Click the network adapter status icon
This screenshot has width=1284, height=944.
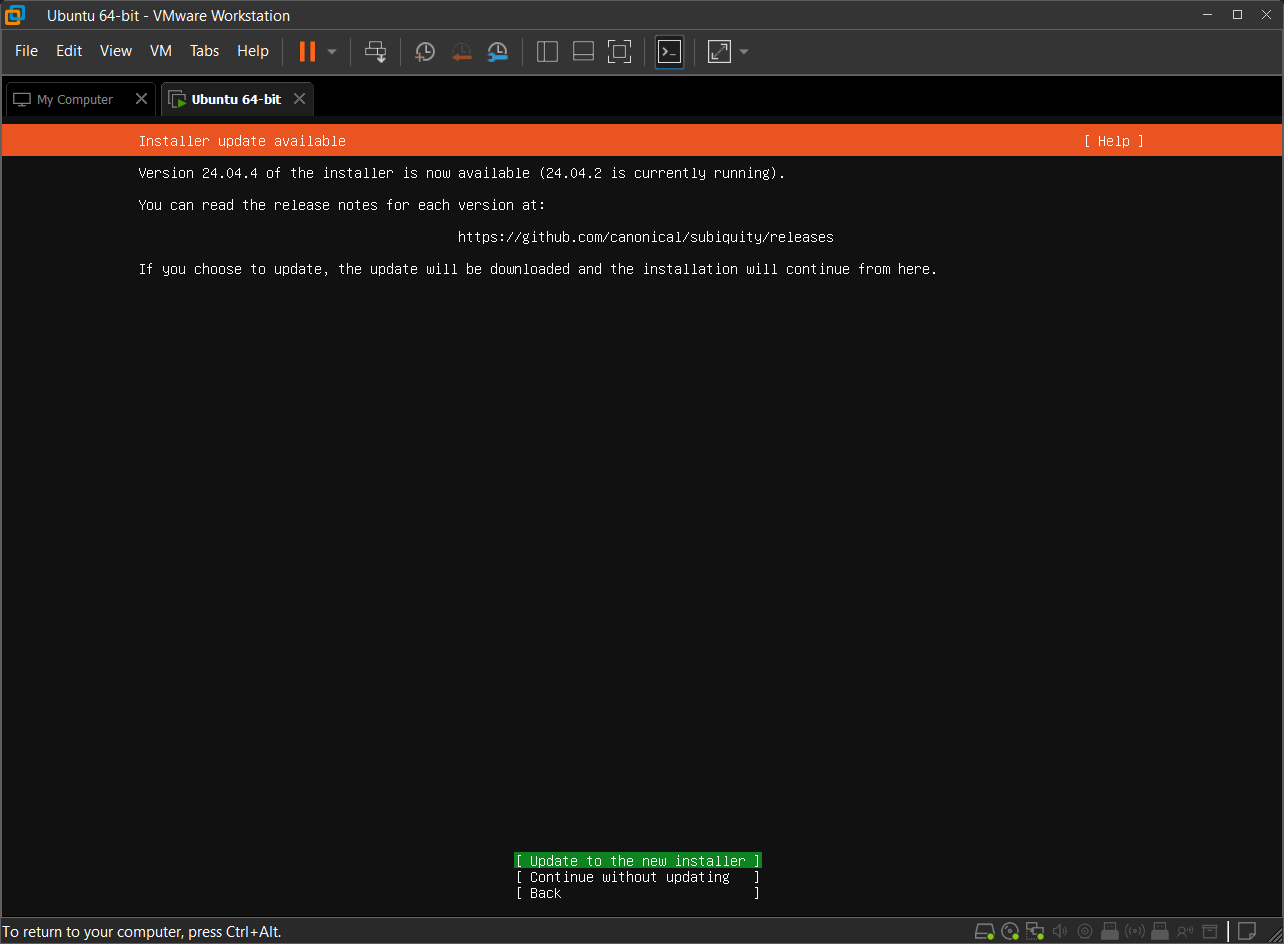pyautogui.click(x=1035, y=931)
